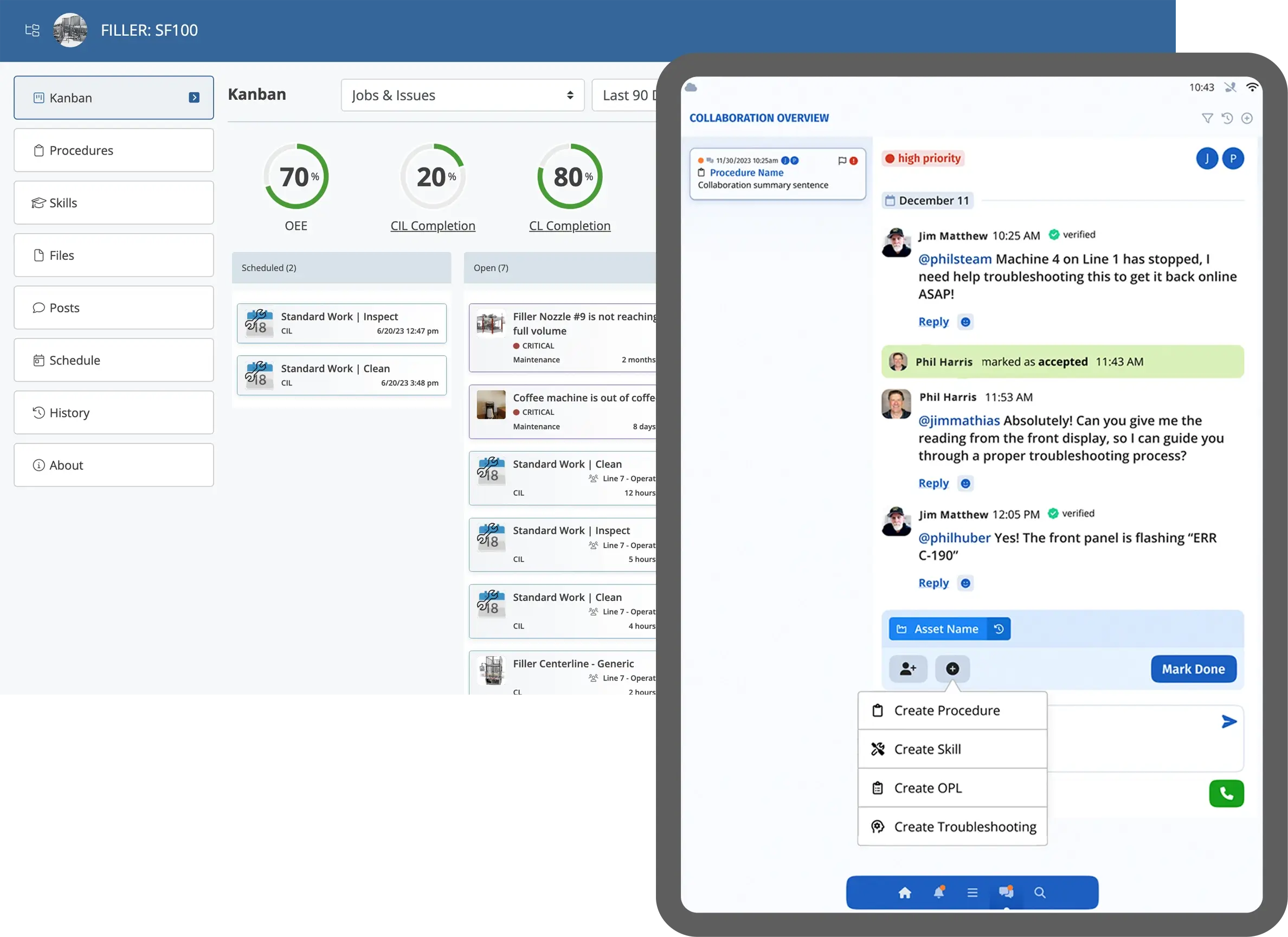Click the filter funnel icon in Collaboration Overview

(x=1207, y=118)
